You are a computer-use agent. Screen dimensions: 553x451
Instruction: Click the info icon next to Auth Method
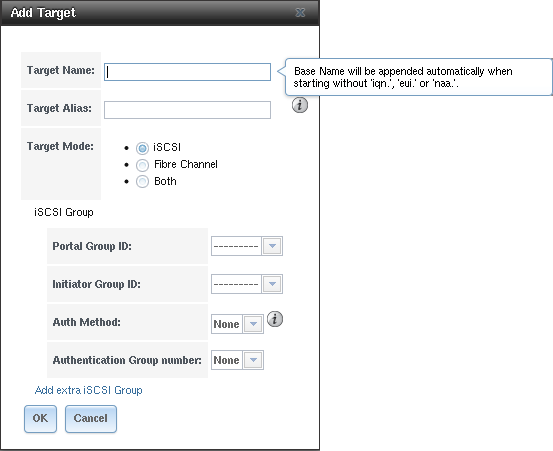[275, 319]
